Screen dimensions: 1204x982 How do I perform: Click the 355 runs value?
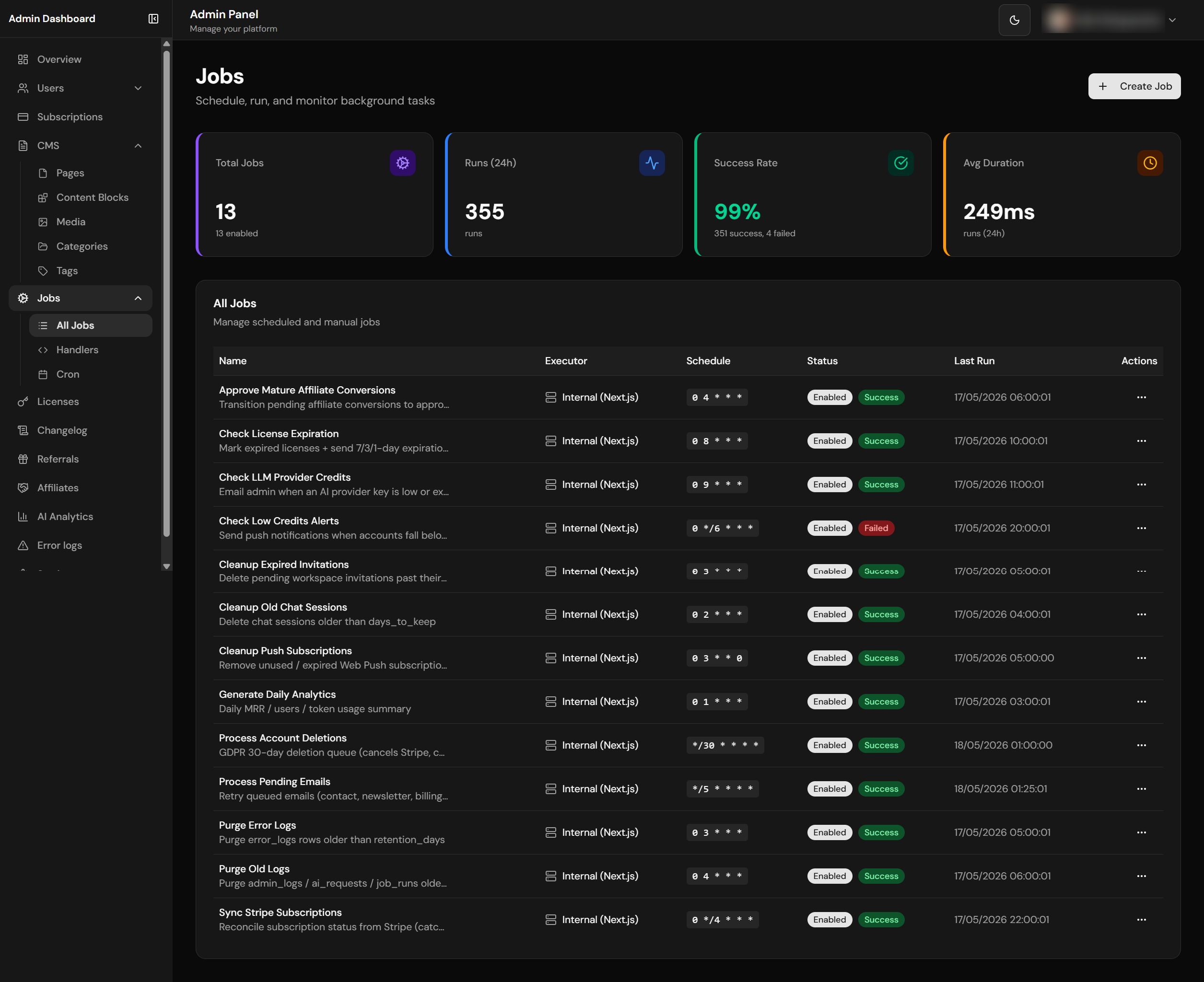click(484, 211)
